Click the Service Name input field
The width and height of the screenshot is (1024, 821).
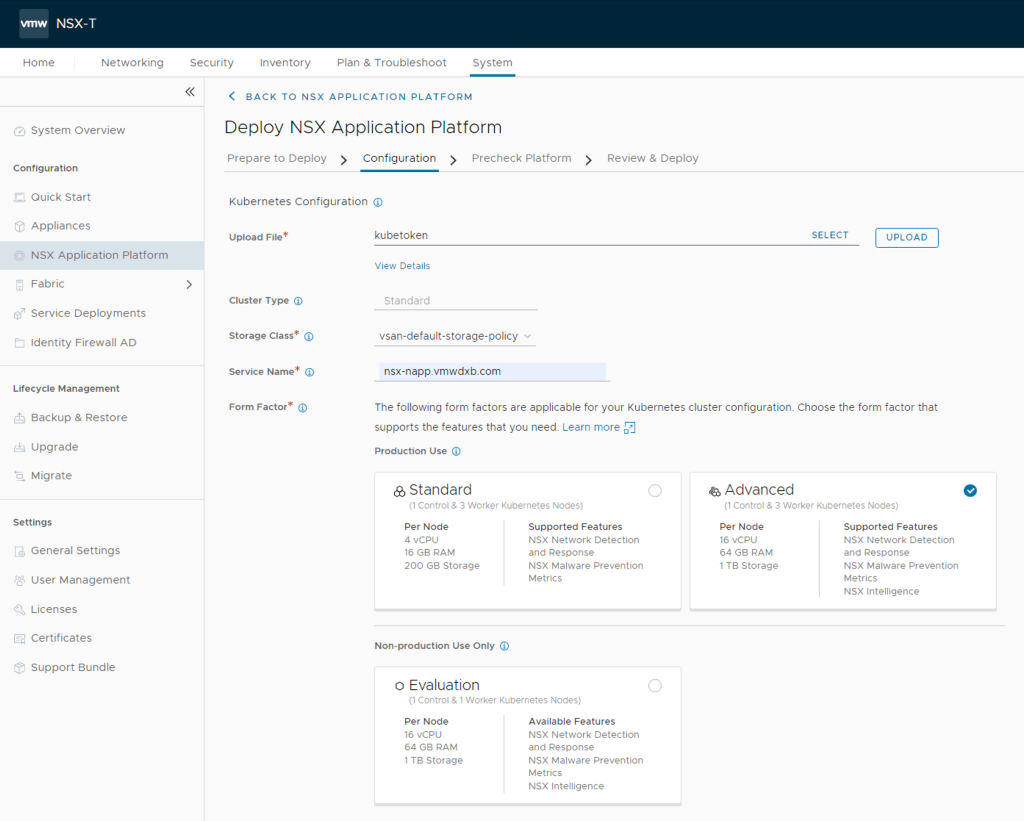pyautogui.click(x=491, y=371)
